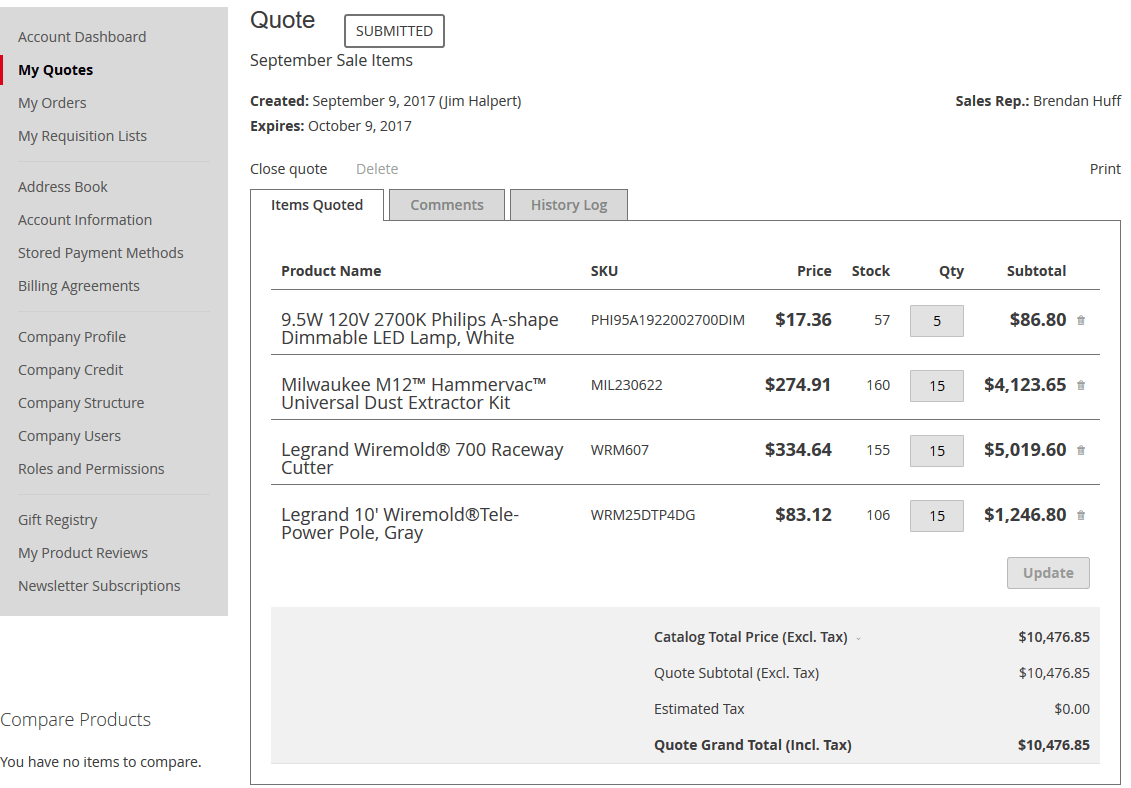Click the Update button

tap(1048, 573)
